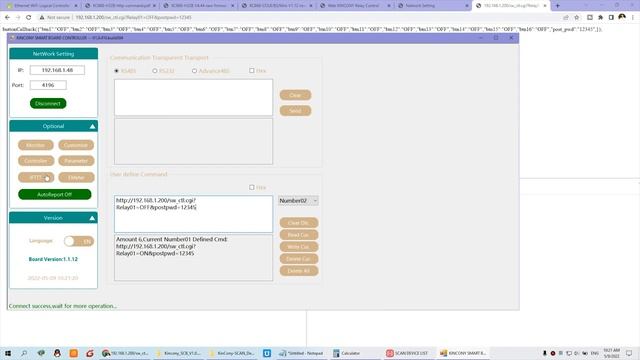Image resolution: width=640 pixels, height=360 pixels.
Task: Click the Delete Cur button
Action: point(299,259)
